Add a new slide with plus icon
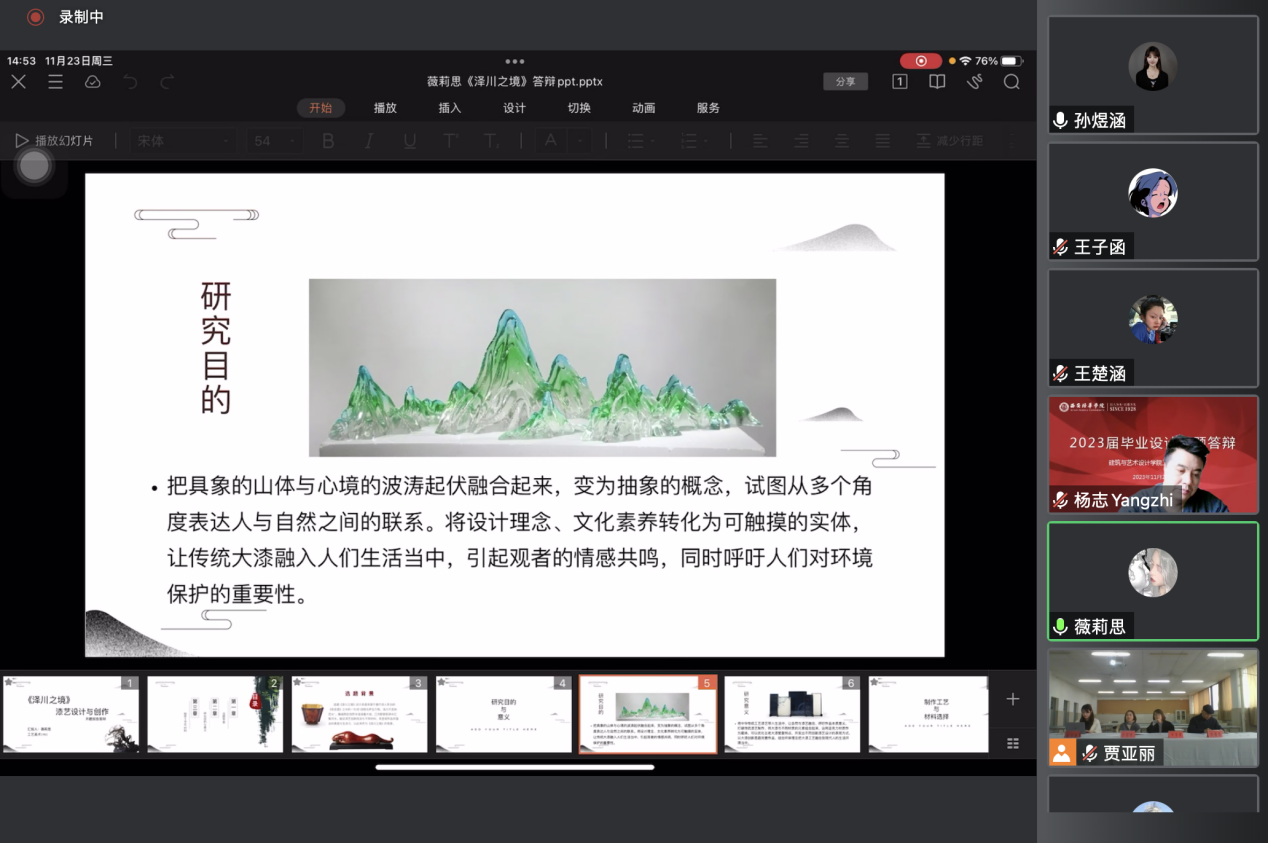1268x843 pixels. pos(1012,699)
